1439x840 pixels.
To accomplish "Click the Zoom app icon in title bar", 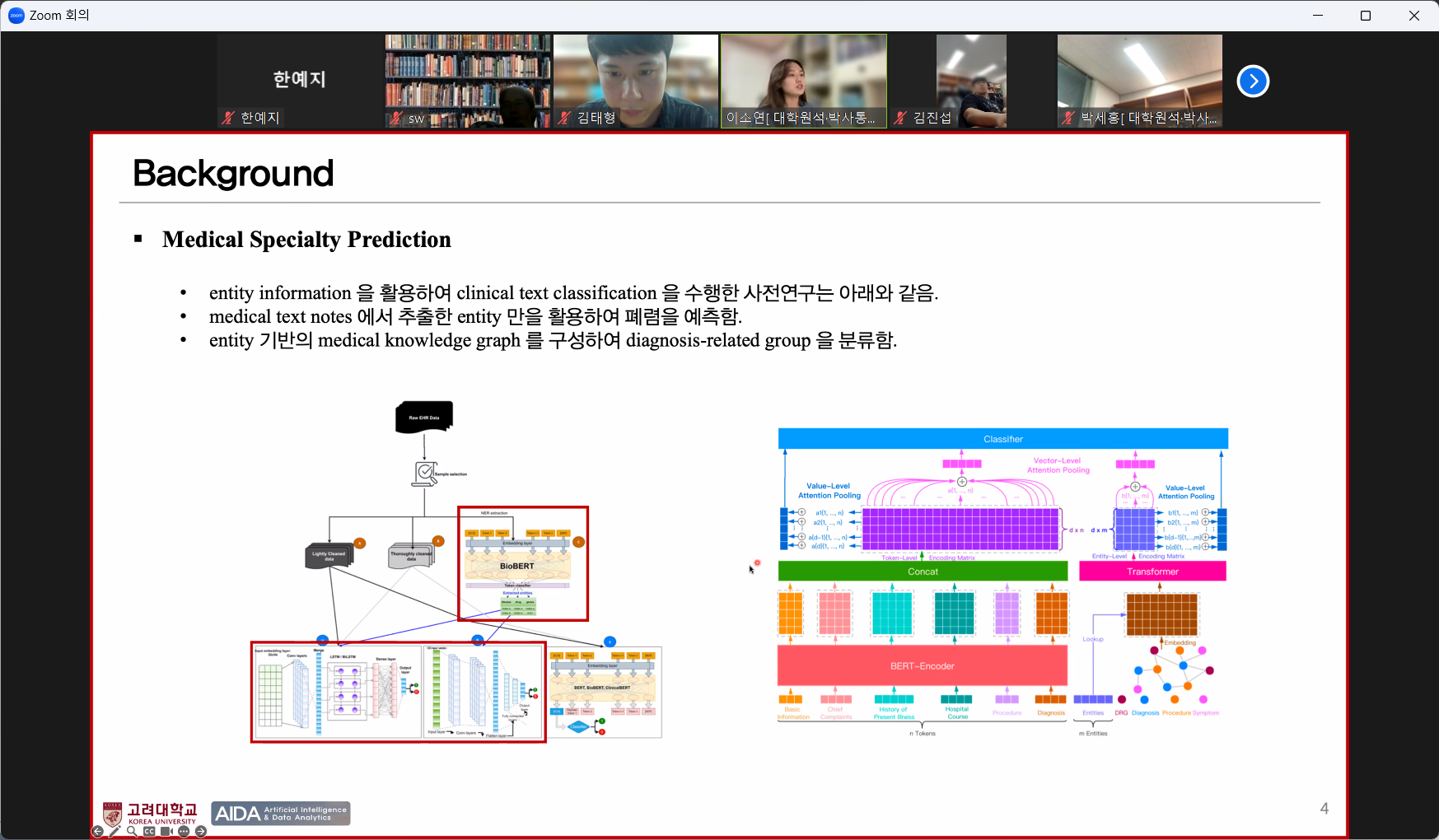I will tap(16, 16).
